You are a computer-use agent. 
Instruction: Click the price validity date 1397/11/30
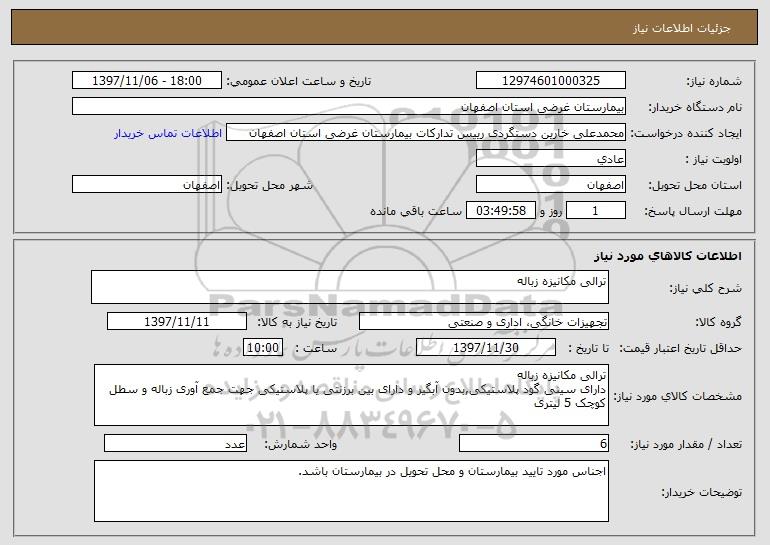(x=486, y=348)
